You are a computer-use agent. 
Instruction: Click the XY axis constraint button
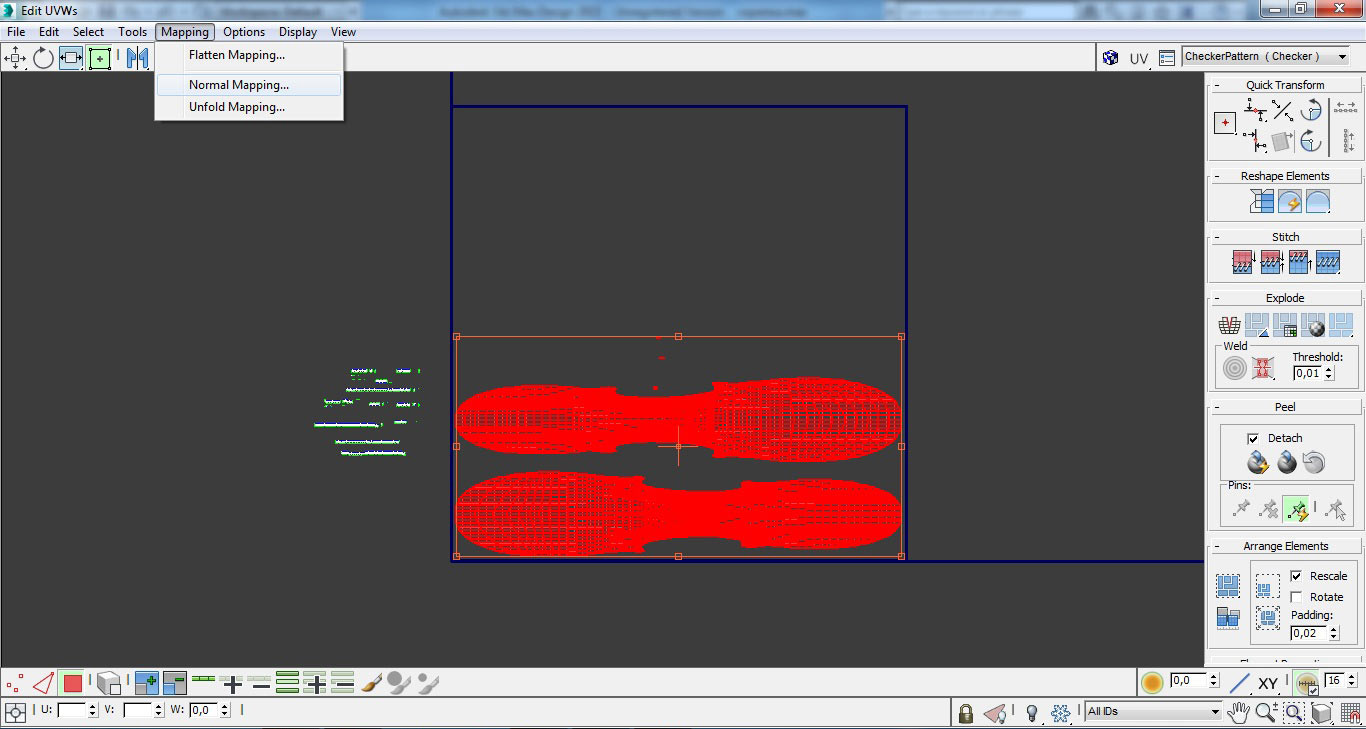tap(1268, 684)
